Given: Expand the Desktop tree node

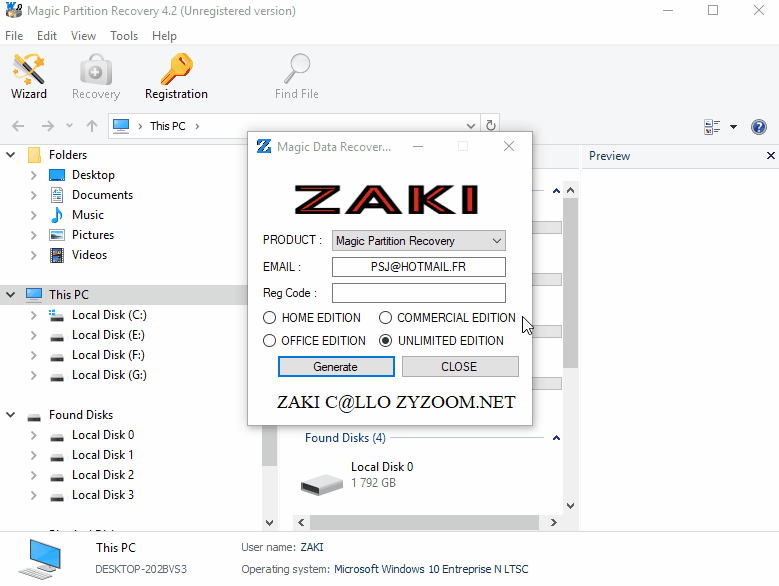Looking at the screenshot, I should click(33, 175).
